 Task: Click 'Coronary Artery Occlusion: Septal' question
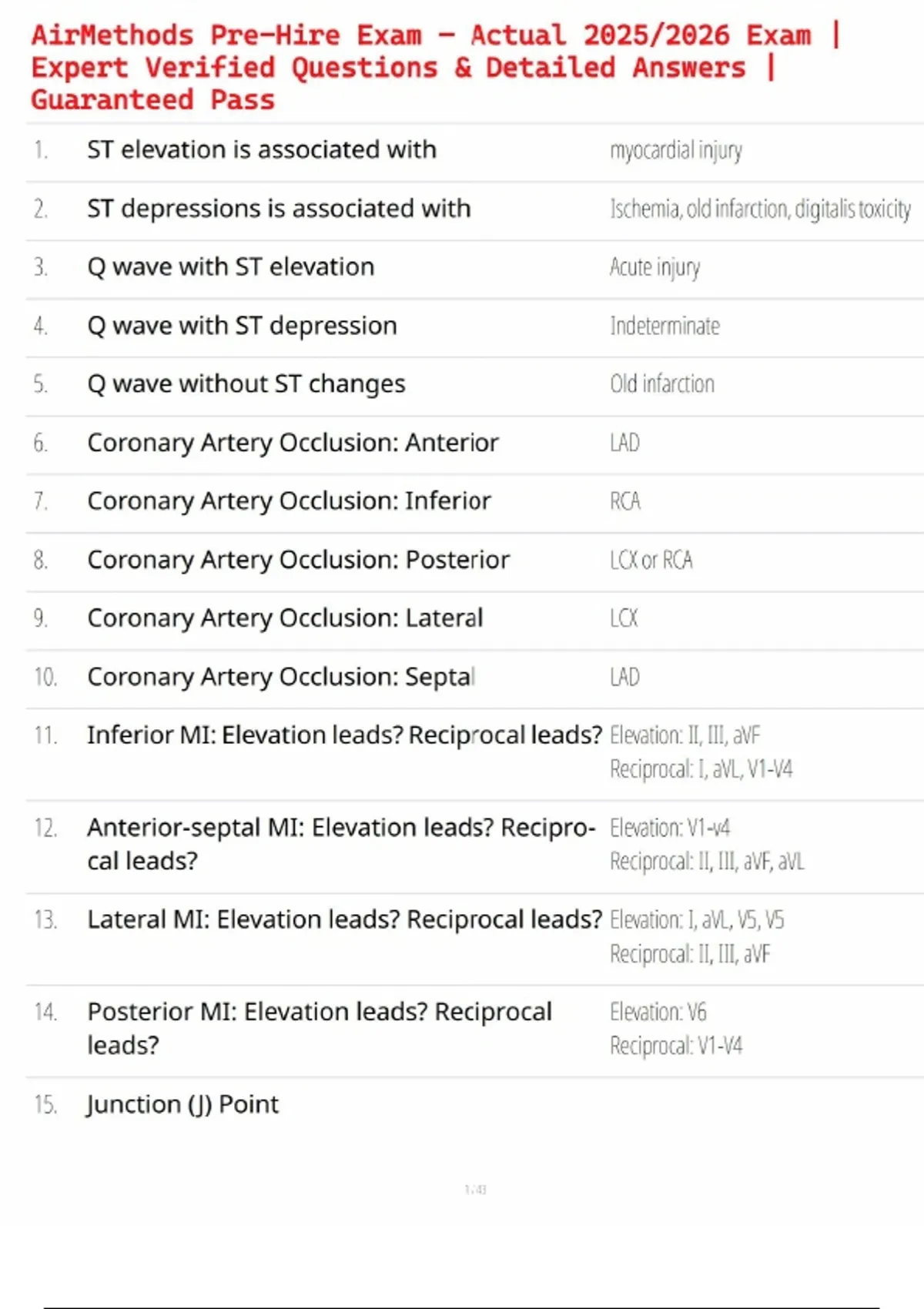281,677
